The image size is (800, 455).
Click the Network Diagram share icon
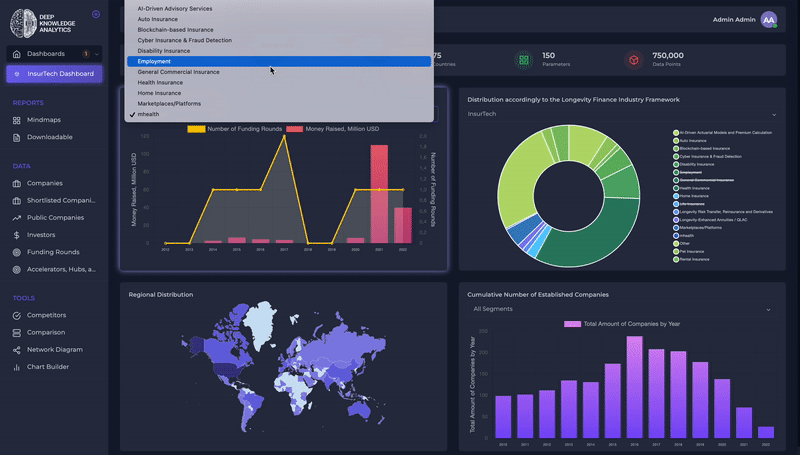click(16, 350)
